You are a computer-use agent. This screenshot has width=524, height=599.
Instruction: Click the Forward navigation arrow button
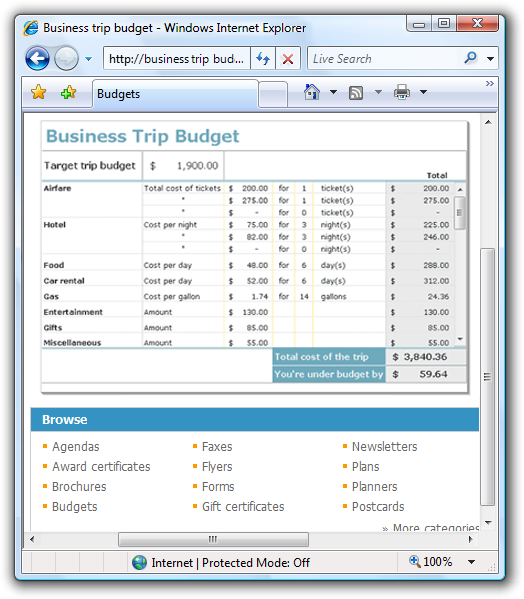66,58
